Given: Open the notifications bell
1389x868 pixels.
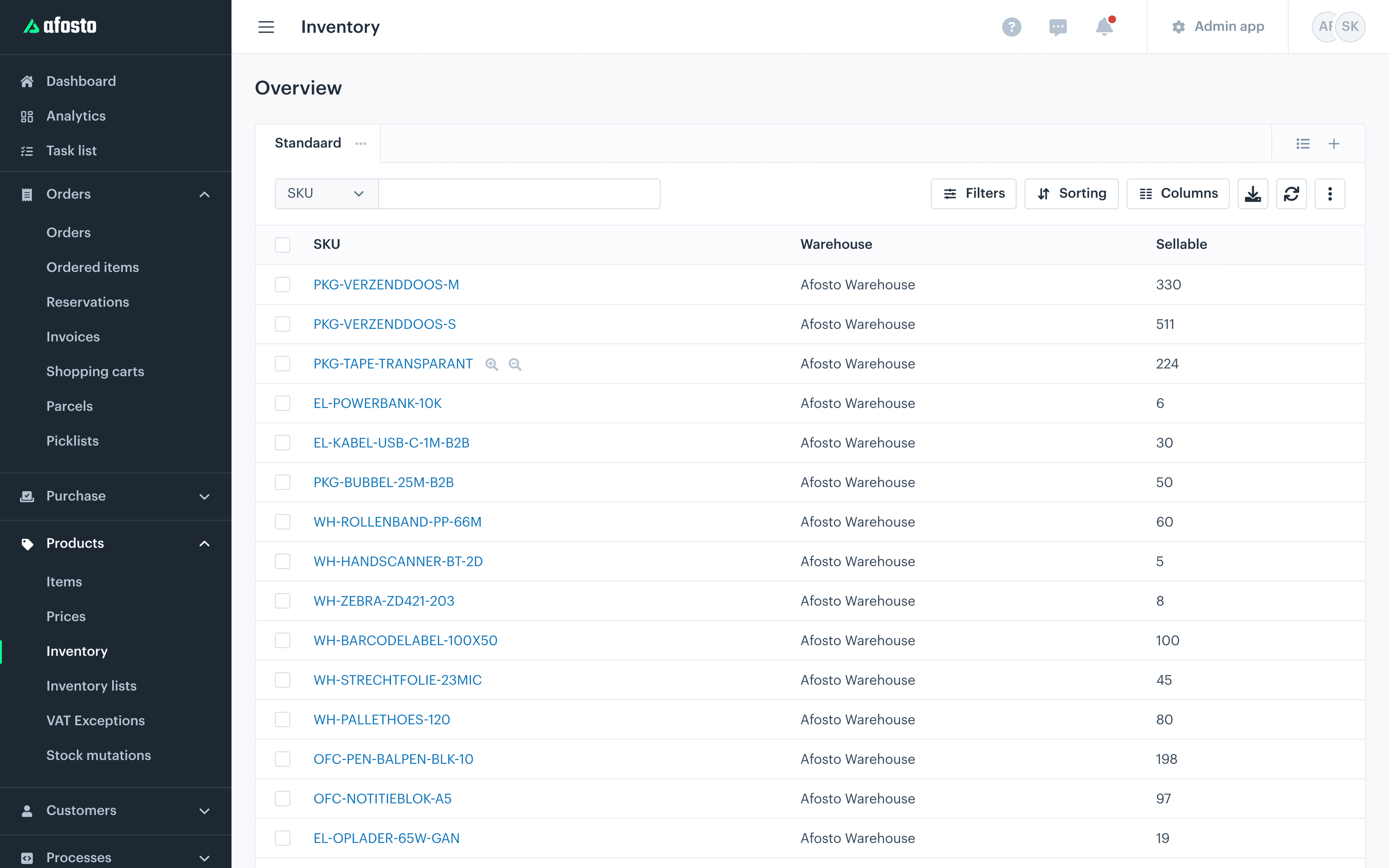Looking at the screenshot, I should pos(1104,26).
